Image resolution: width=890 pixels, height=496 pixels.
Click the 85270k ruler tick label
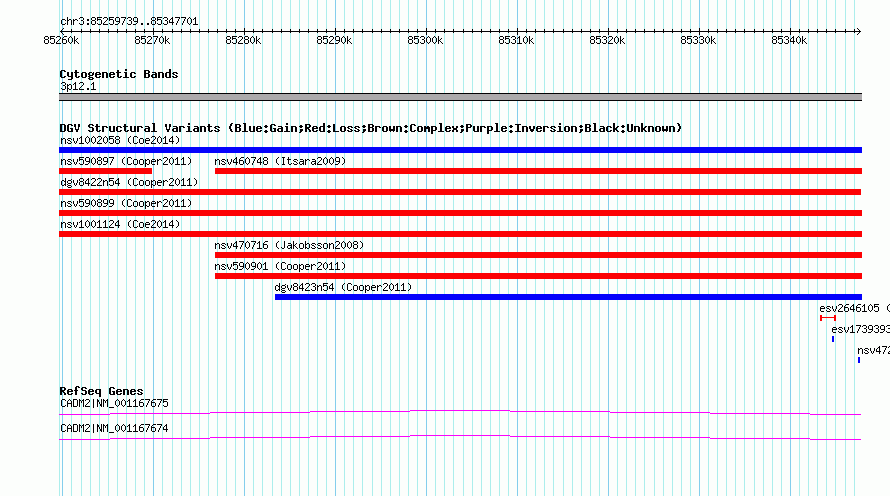click(152, 40)
